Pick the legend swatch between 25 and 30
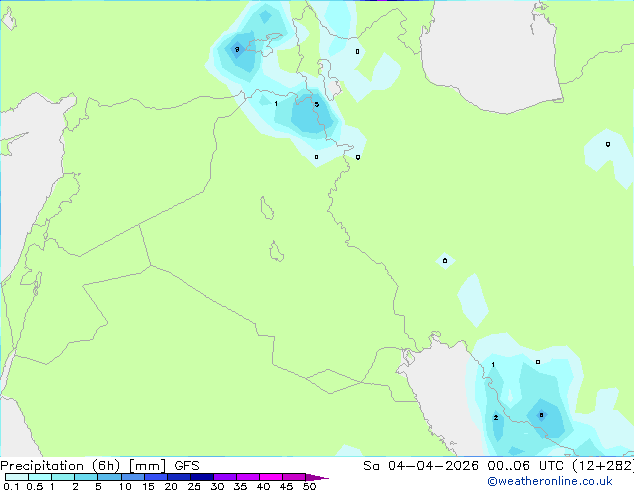The image size is (634, 490). [x=201, y=477]
